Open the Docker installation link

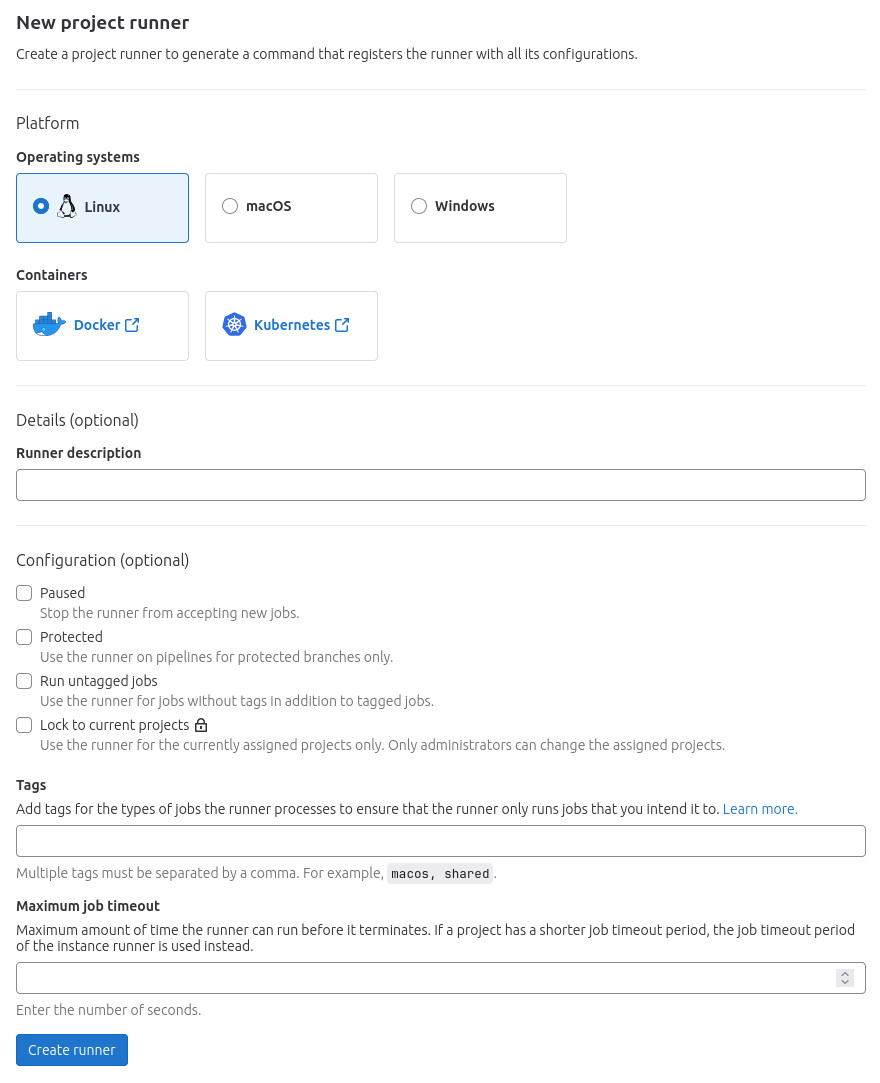point(97,324)
